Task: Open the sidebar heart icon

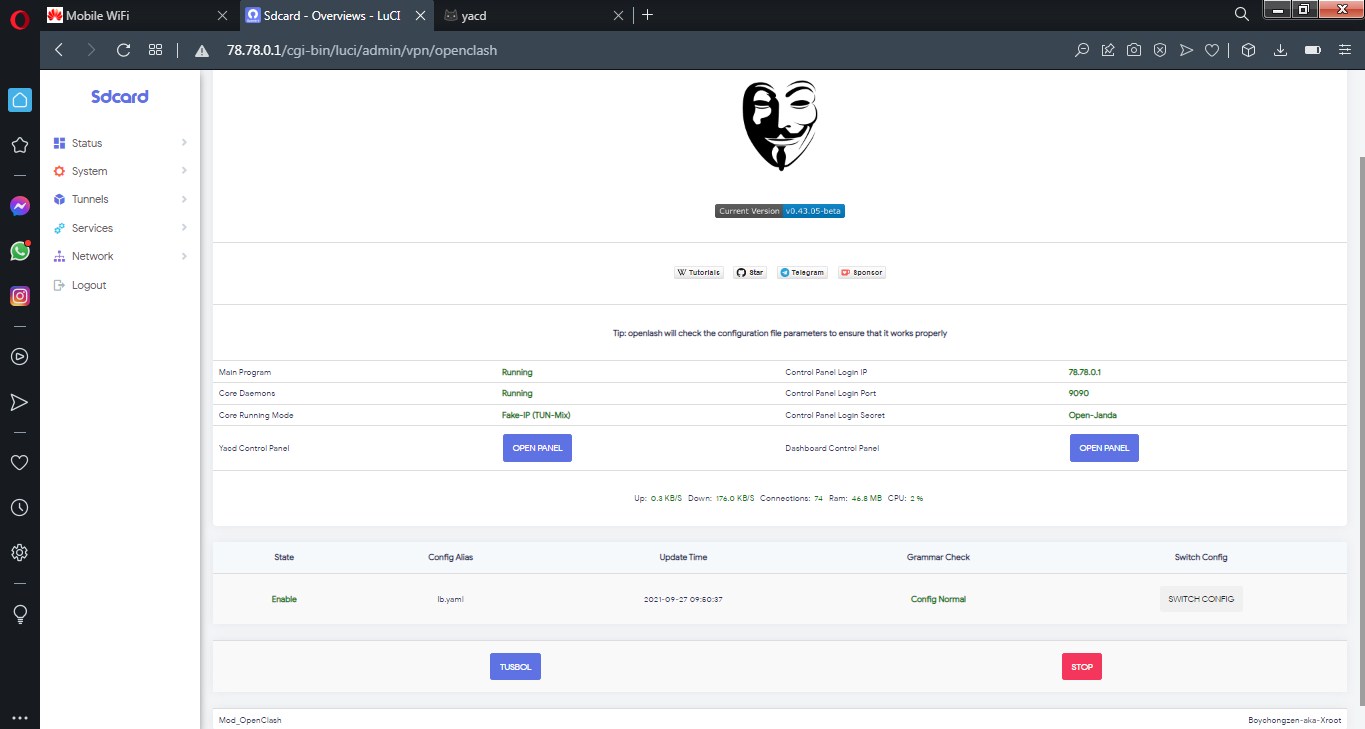Action: [x=19, y=462]
